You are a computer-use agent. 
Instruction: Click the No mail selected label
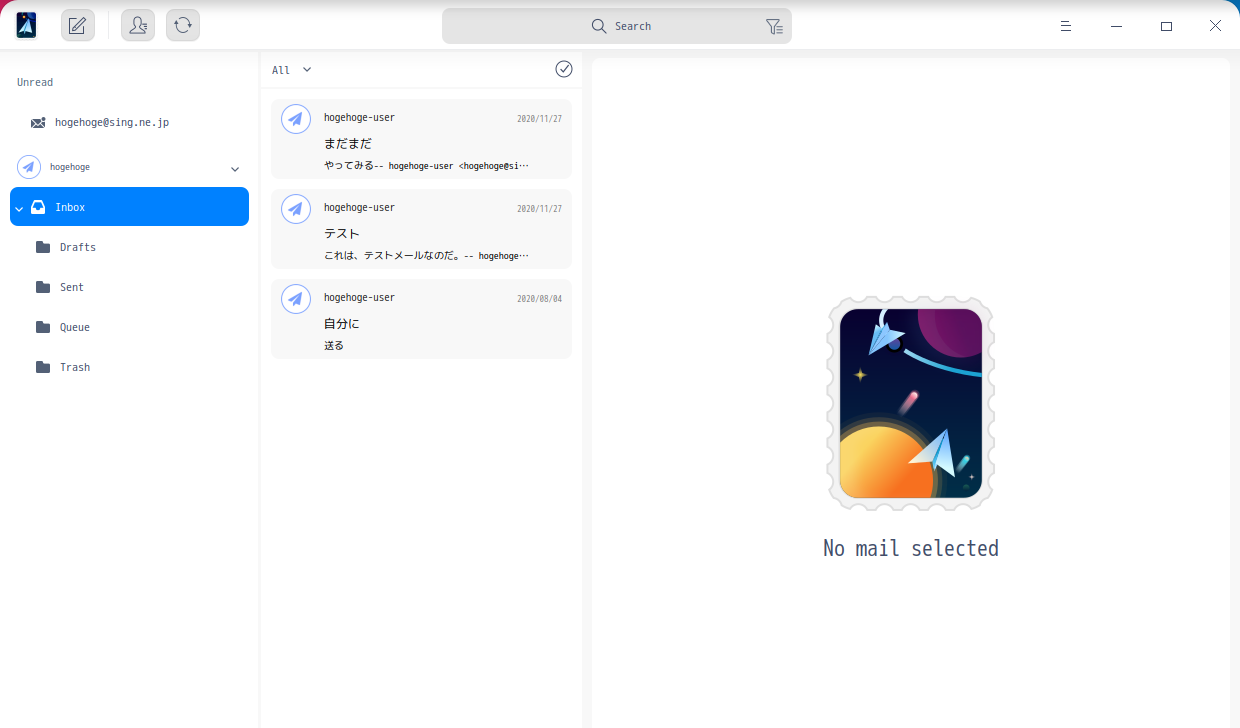pyautogui.click(x=911, y=548)
